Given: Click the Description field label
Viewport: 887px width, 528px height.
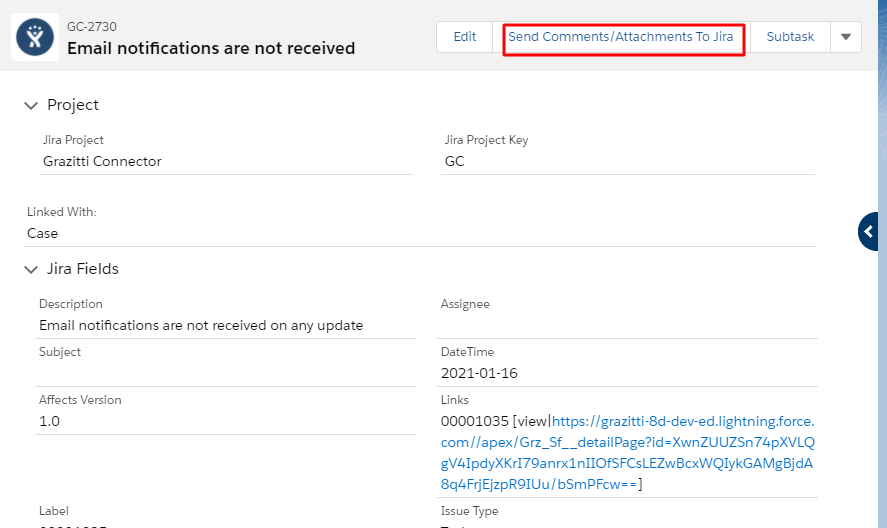Looking at the screenshot, I should coord(71,304).
